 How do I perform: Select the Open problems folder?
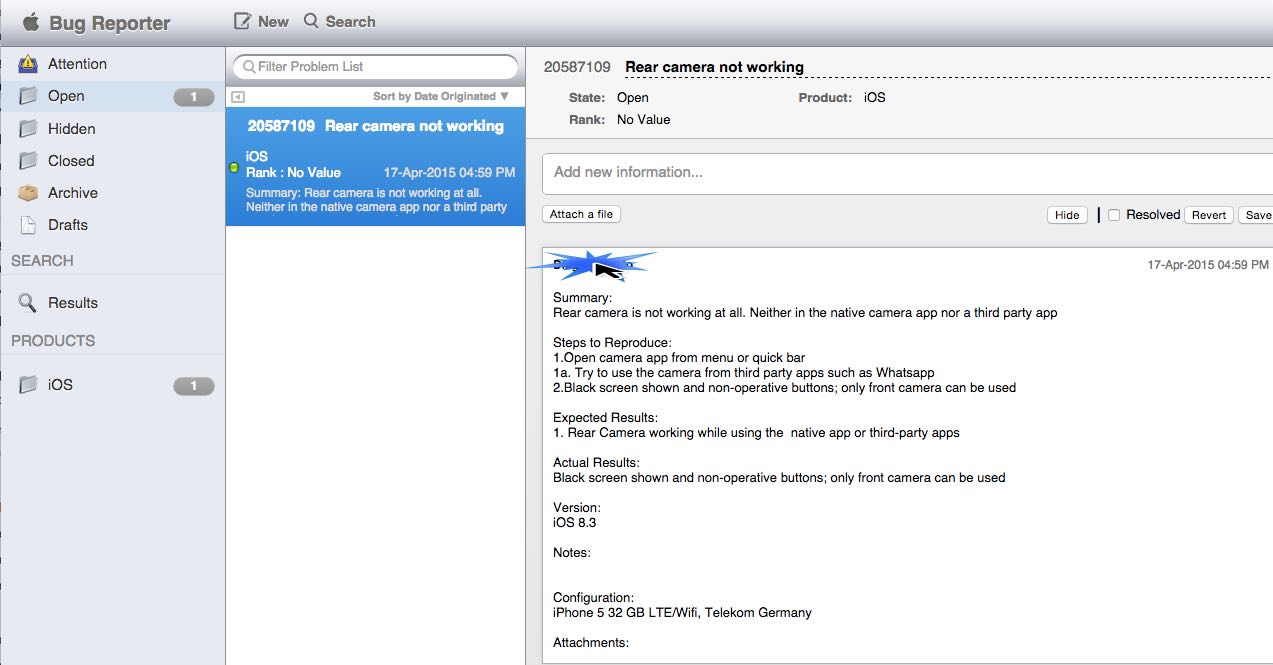[x=113, y=96]
